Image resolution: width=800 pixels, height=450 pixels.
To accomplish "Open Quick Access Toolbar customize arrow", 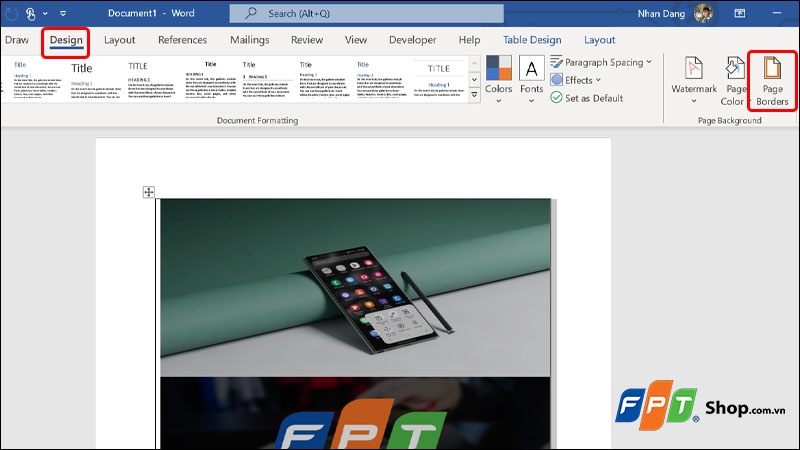I will coord(63,14).
